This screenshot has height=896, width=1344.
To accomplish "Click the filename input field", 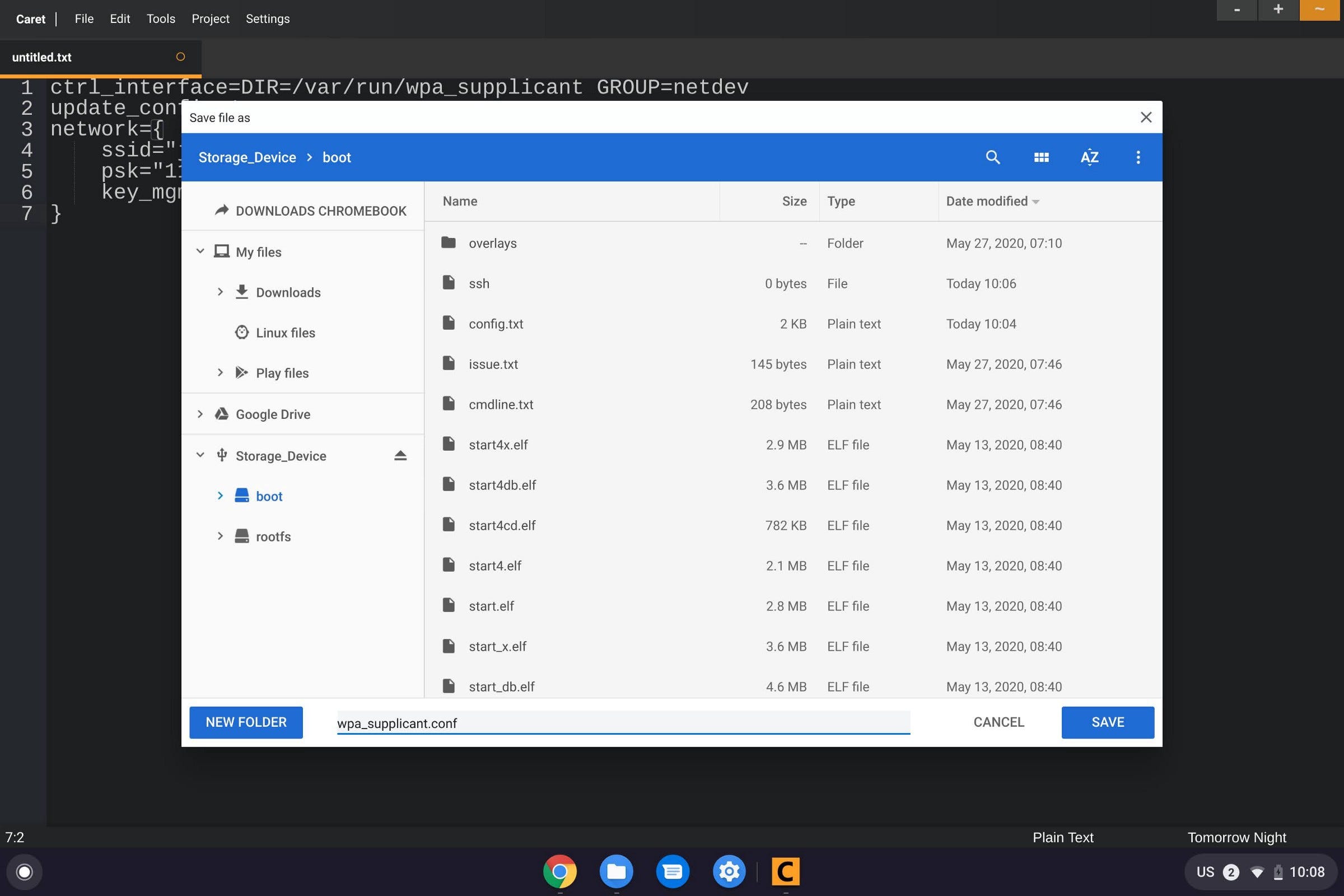I will 623,723.
